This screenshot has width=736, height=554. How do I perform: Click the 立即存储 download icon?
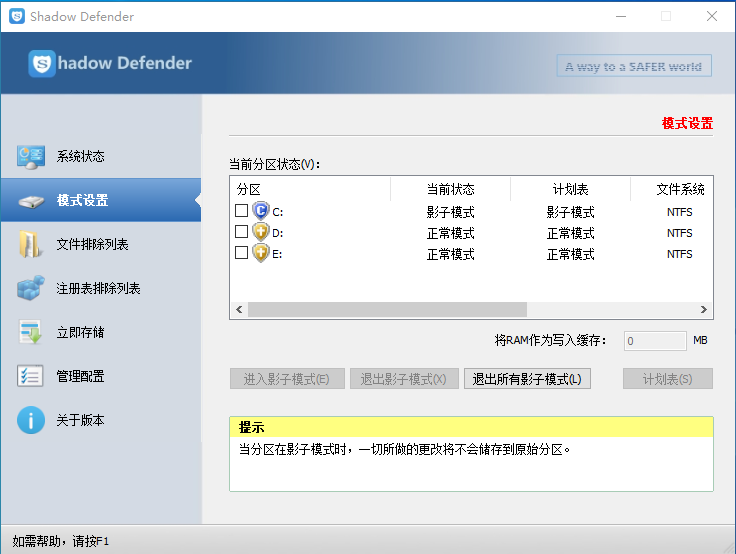[x=31, y=332]
